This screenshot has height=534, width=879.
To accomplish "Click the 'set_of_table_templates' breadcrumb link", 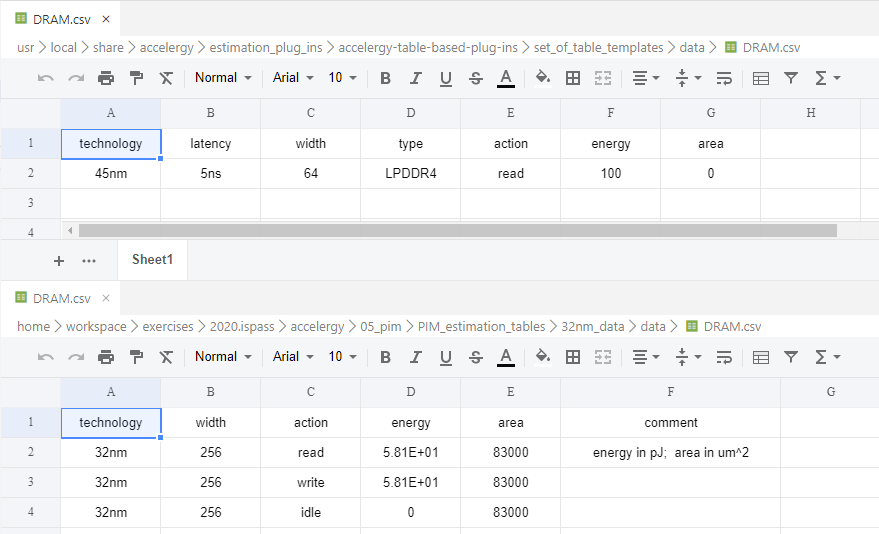I will coord(598,47).
